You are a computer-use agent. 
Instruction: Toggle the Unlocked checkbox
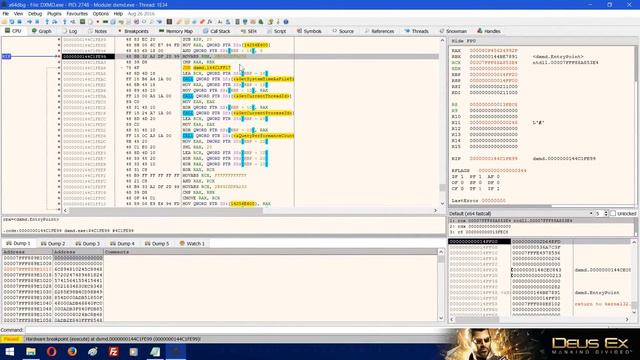click(613, 213)
